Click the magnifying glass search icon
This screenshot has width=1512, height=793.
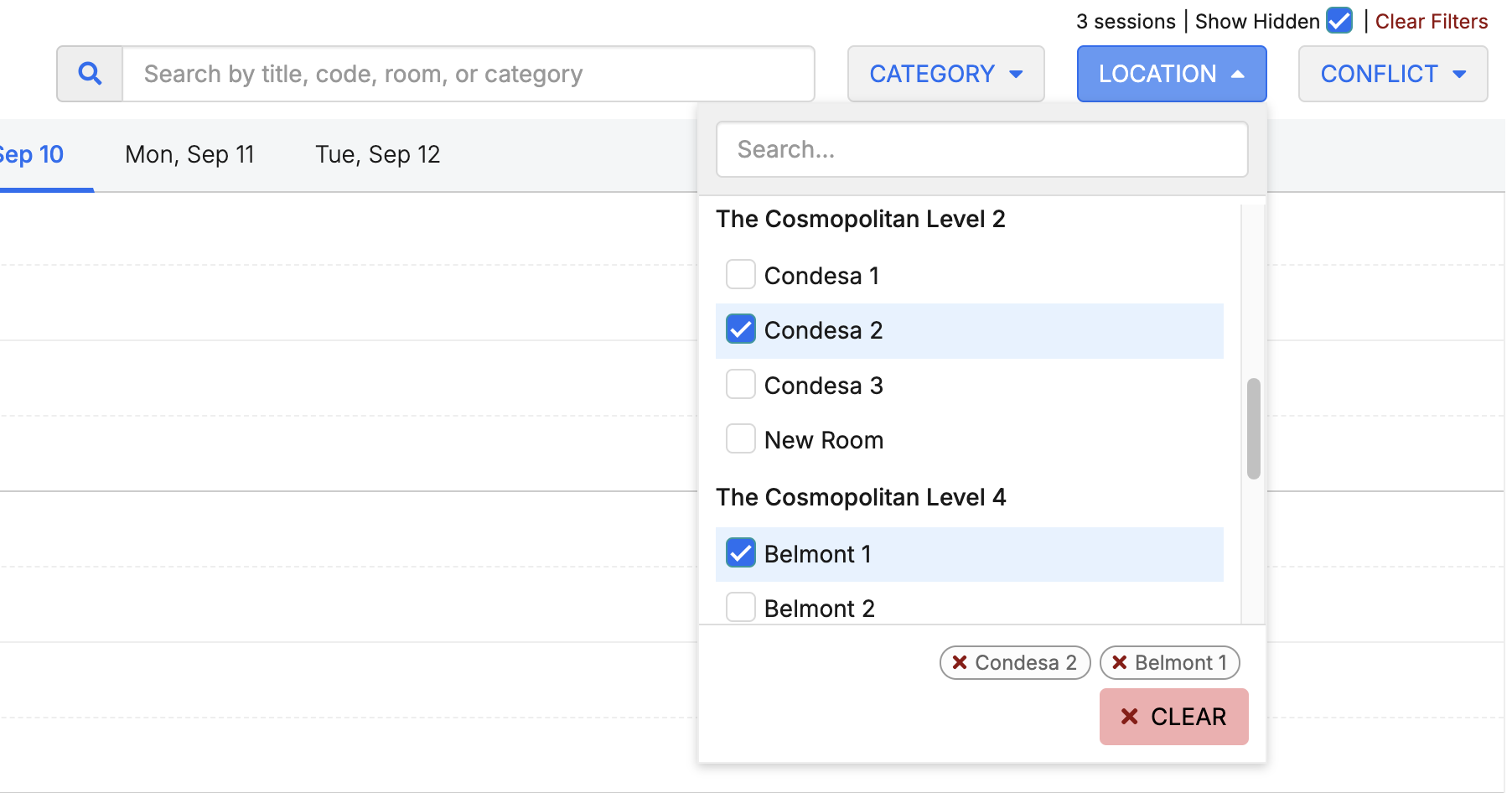(90, 74)
